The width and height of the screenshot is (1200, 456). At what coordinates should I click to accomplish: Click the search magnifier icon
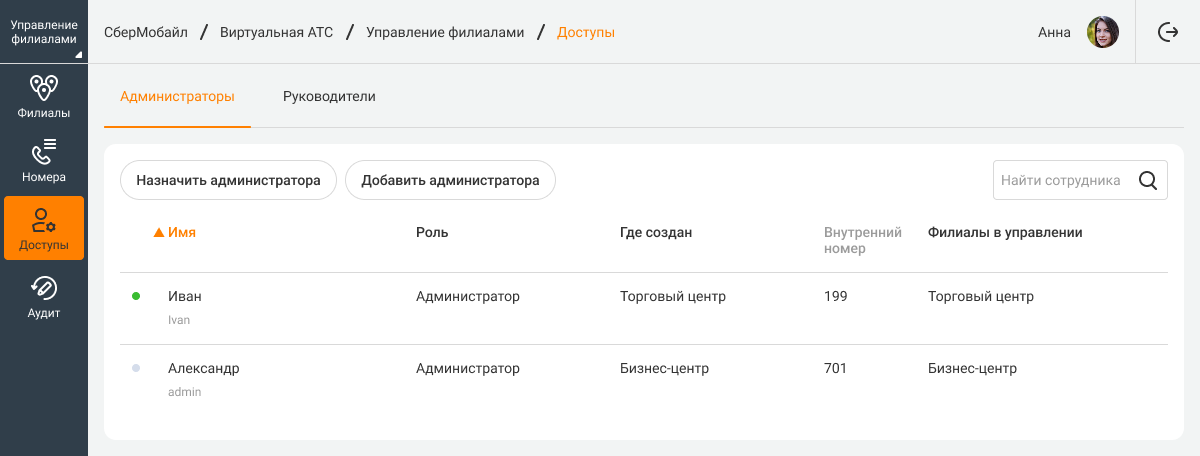(x=1148, y=181)
